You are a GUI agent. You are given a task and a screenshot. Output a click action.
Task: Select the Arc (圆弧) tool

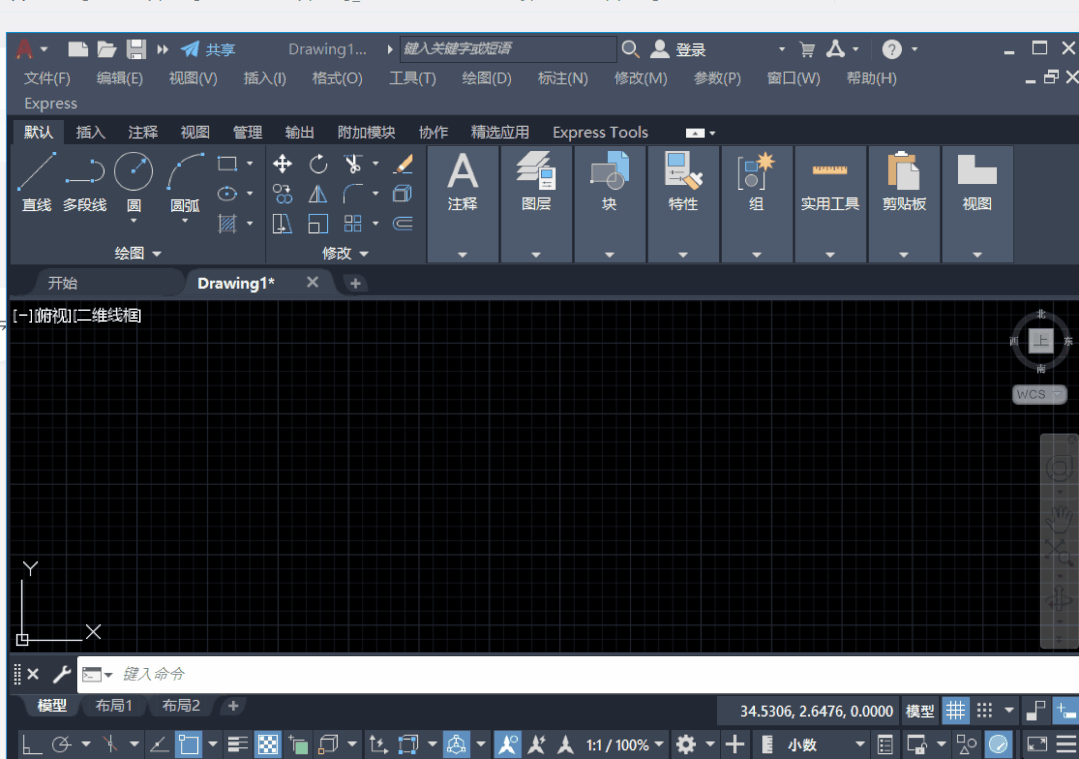pos(185,182)
